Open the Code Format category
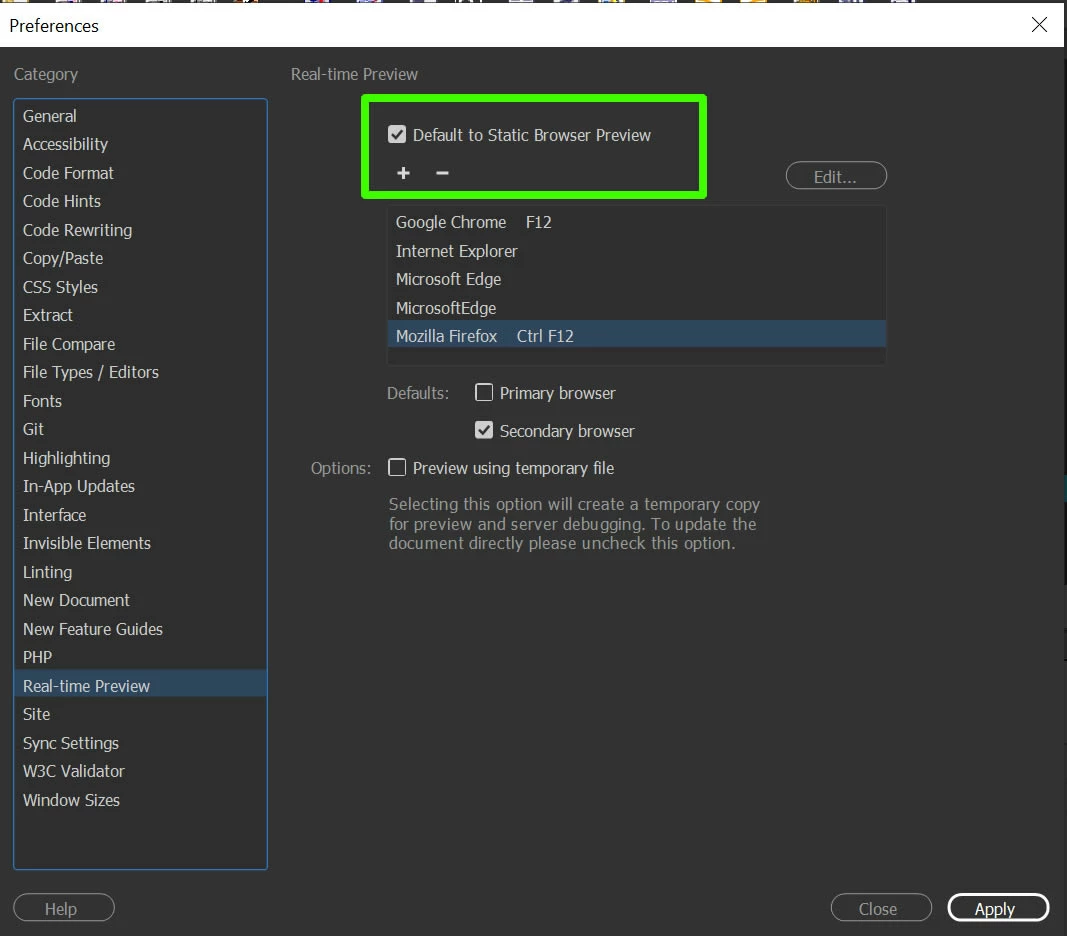Viewport: 1067px width, 936px height. pyautogui.click(x=140, y=173)
